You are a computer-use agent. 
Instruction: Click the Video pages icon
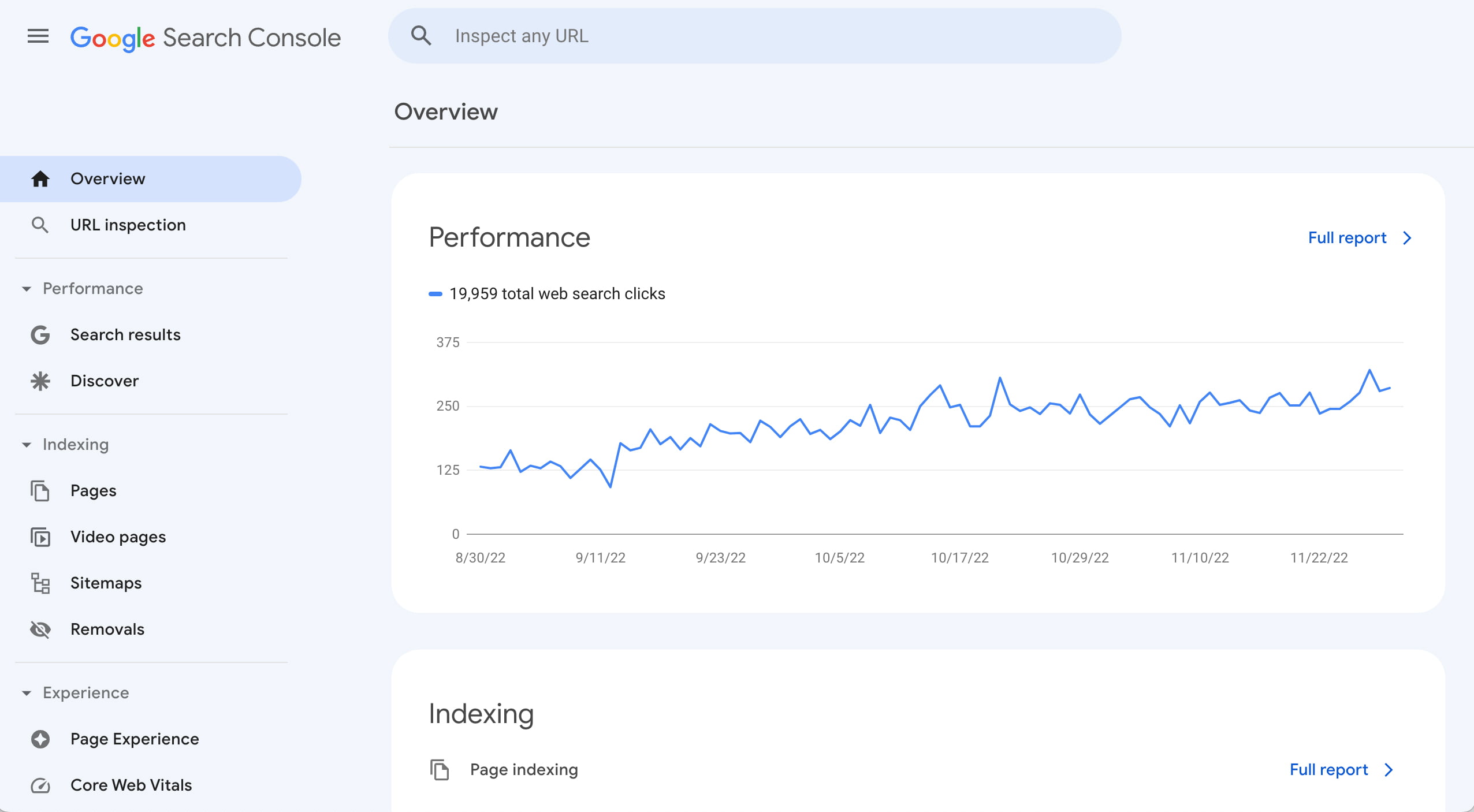pos(40,537)
